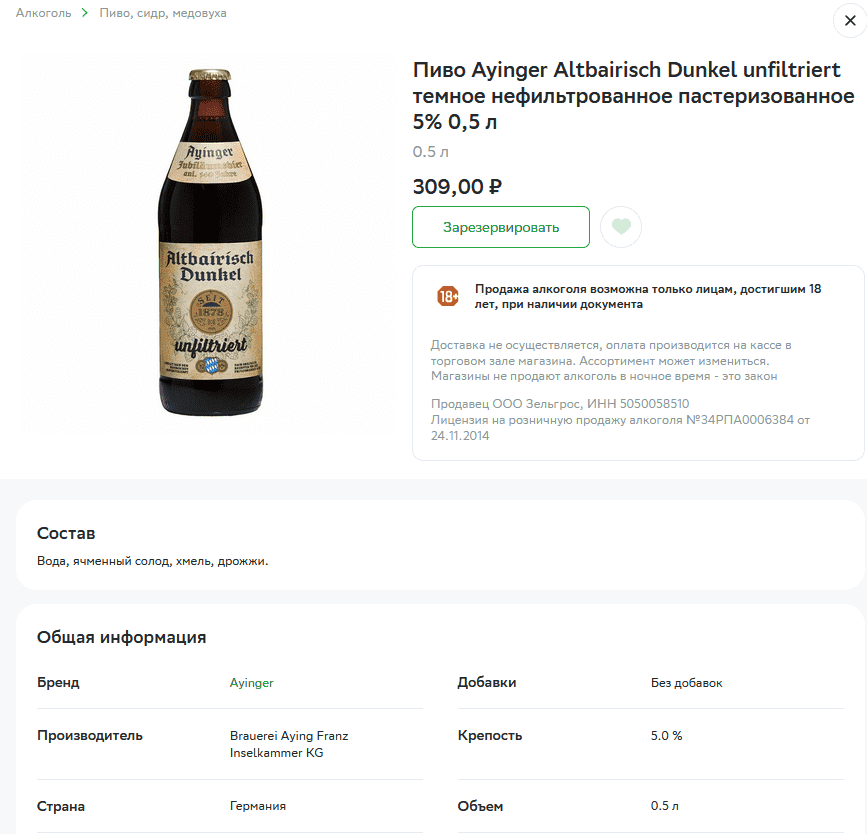Click the Крепость 5.0 % value

pos(666,736)
